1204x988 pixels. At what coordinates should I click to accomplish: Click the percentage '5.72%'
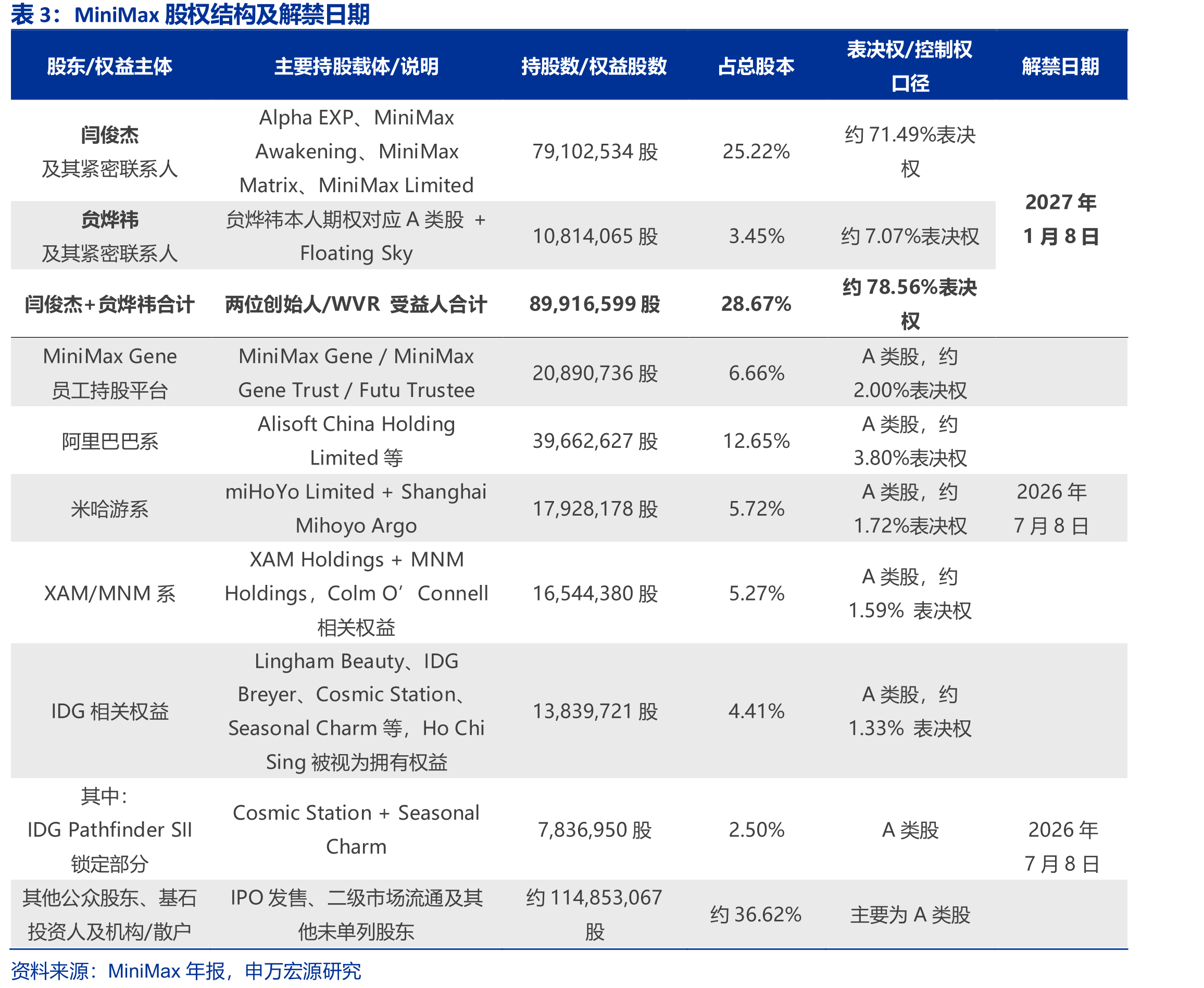click(757, 509)
